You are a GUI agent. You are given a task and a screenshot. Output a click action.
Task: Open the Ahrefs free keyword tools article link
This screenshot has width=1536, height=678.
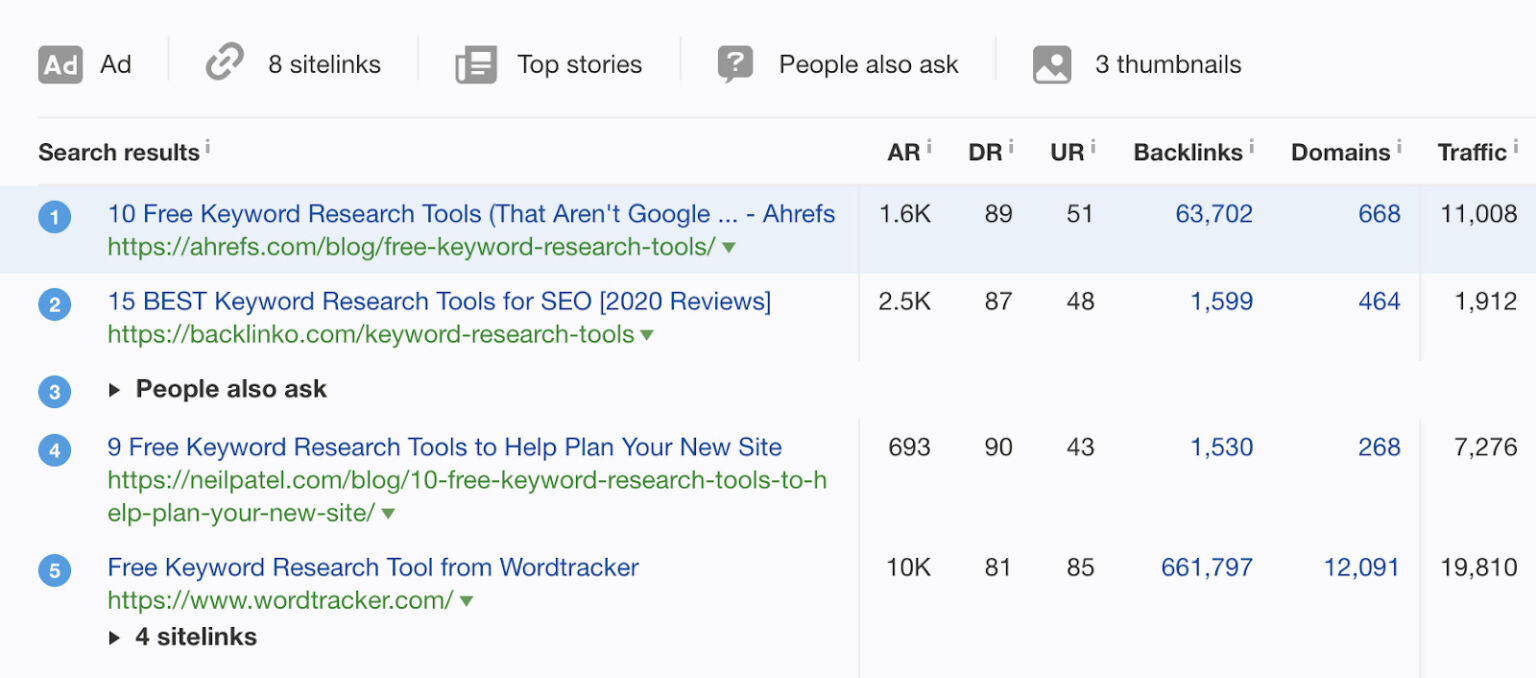[x=470, y=213]
